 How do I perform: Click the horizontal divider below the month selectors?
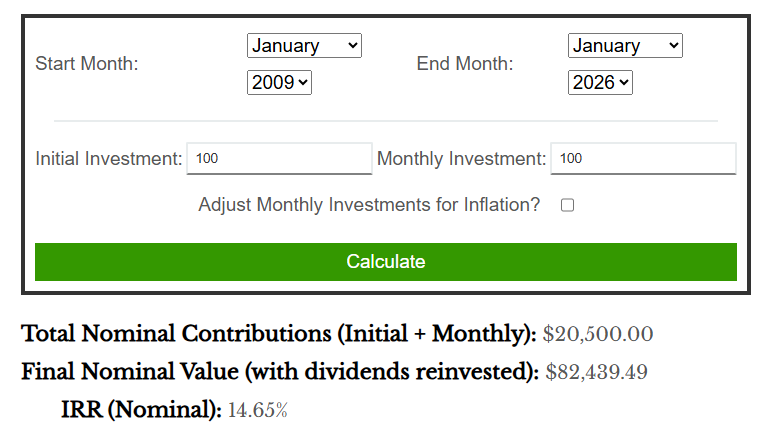pyautogui.click(x=385, y=122)
